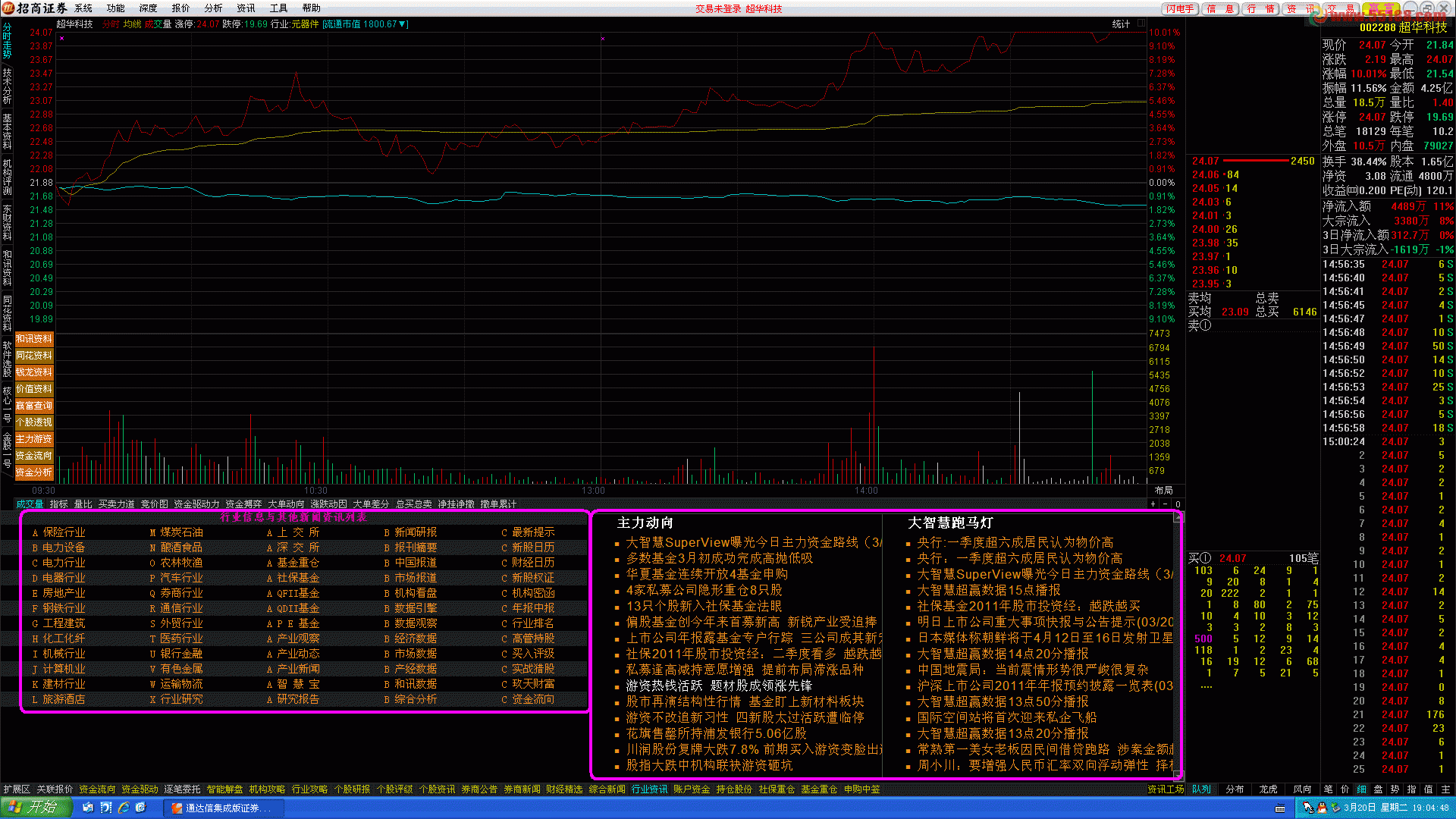Open the 功能 menu

[x=116, y=8]
